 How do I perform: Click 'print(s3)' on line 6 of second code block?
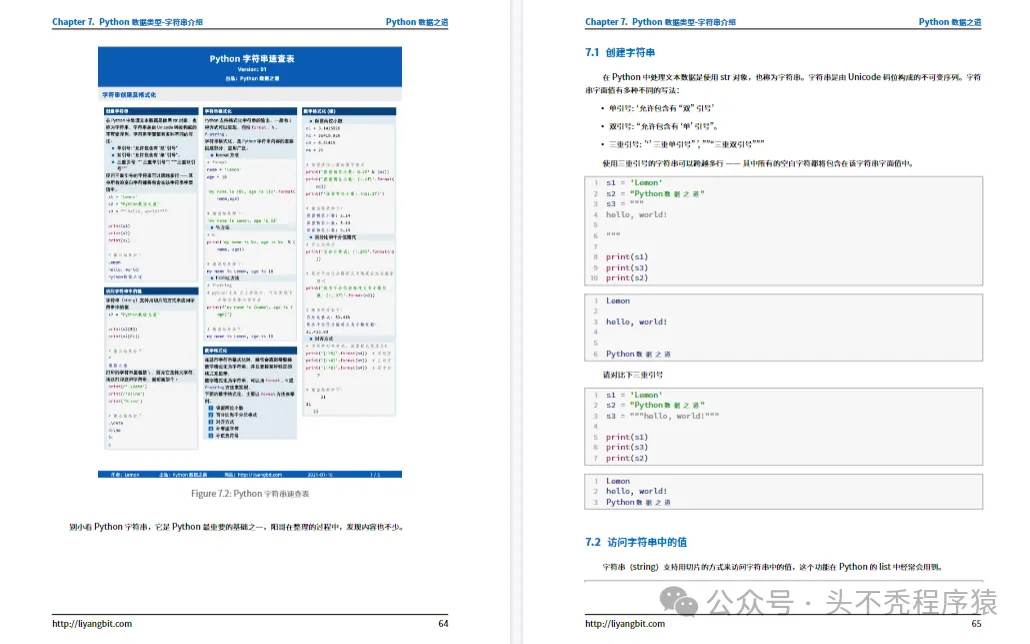coord(627,448)
